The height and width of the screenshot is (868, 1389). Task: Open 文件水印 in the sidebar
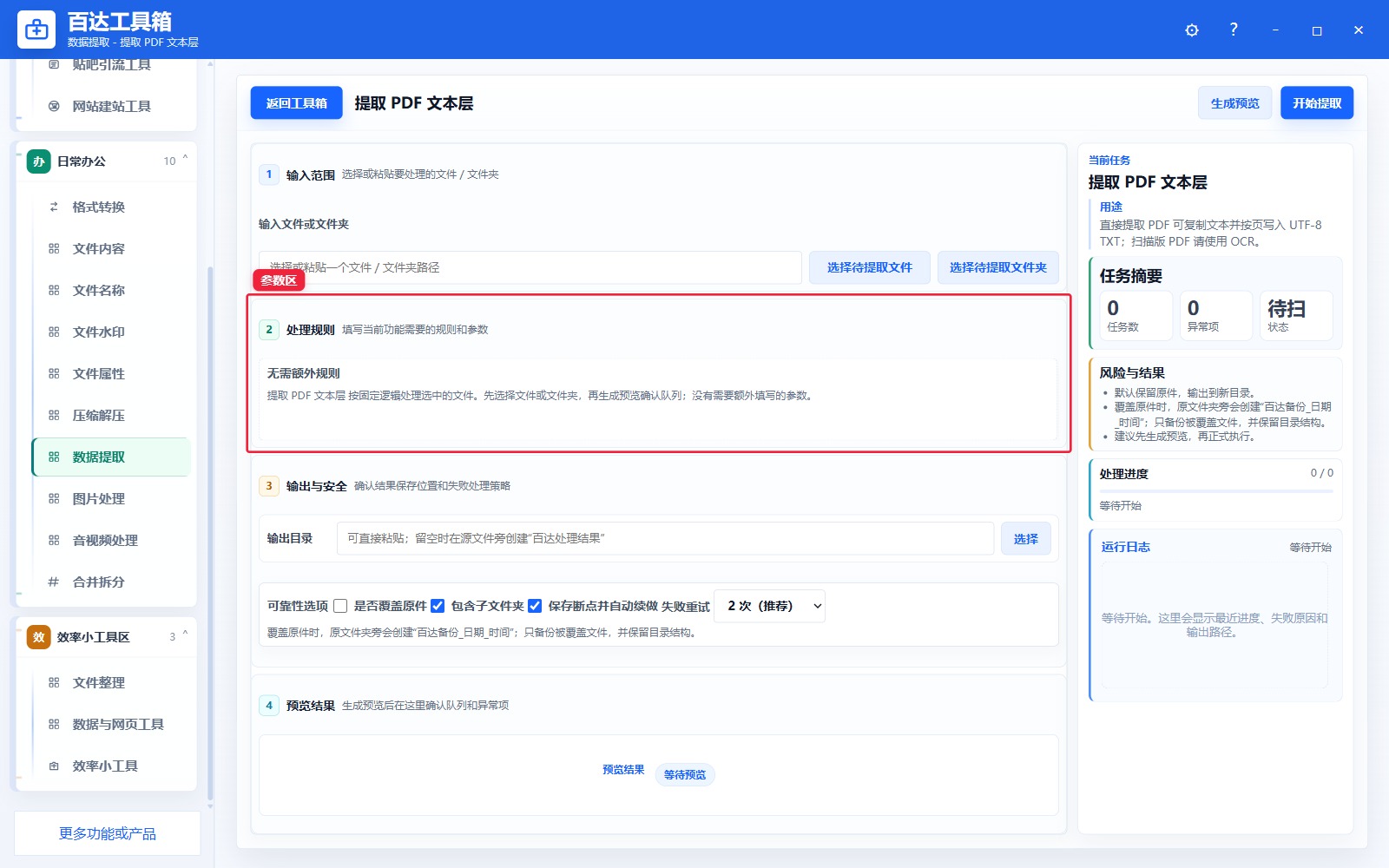point(111,332)
